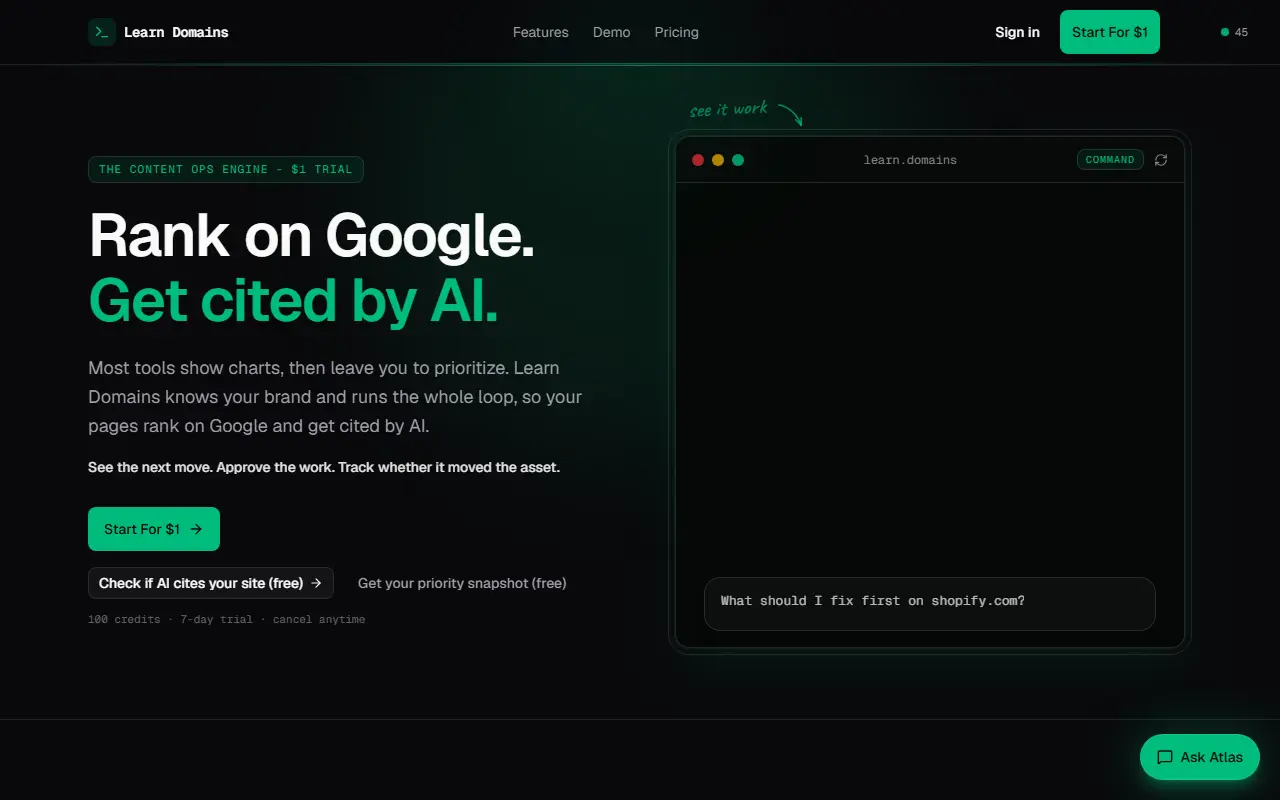Screen dimensions: 1280x800
Task: Click the green status dot beside 45
Action: 1225,32
